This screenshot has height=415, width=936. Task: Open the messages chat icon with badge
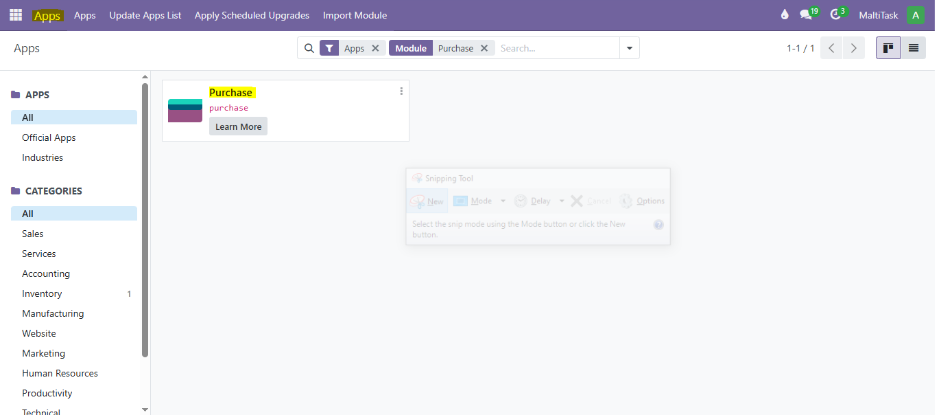click(806, 15)
